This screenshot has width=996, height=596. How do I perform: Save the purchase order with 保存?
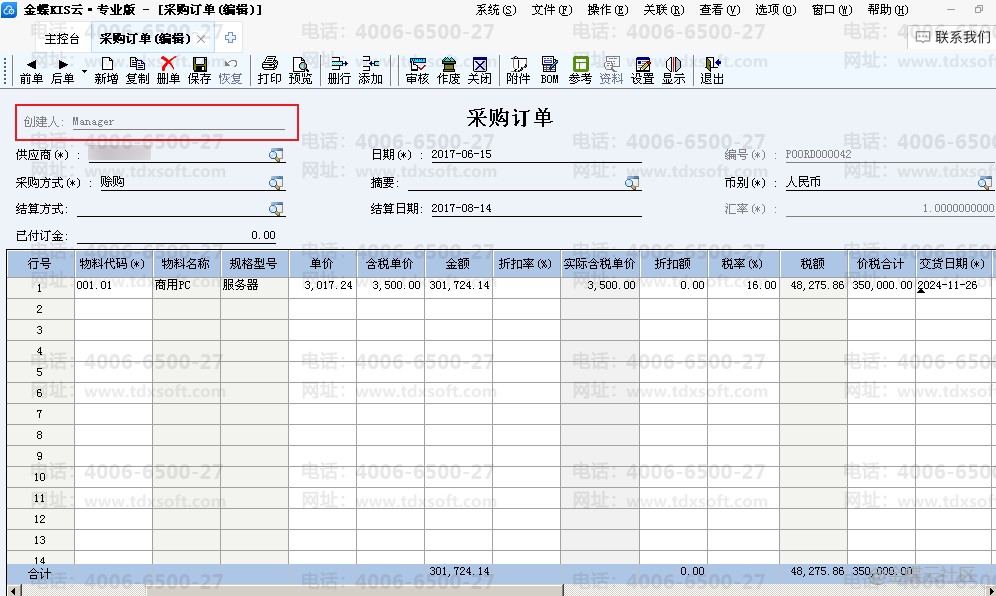tap(199, 71)
